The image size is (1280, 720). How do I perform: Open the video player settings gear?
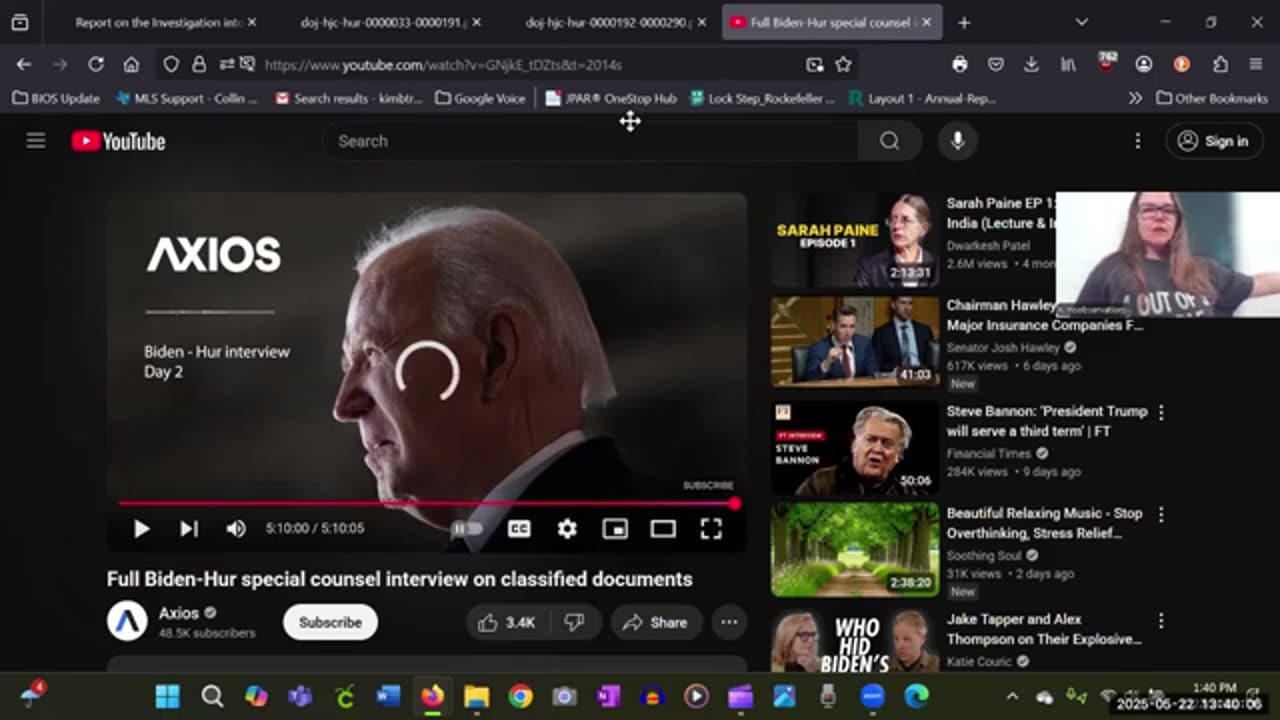pos(567,529)
